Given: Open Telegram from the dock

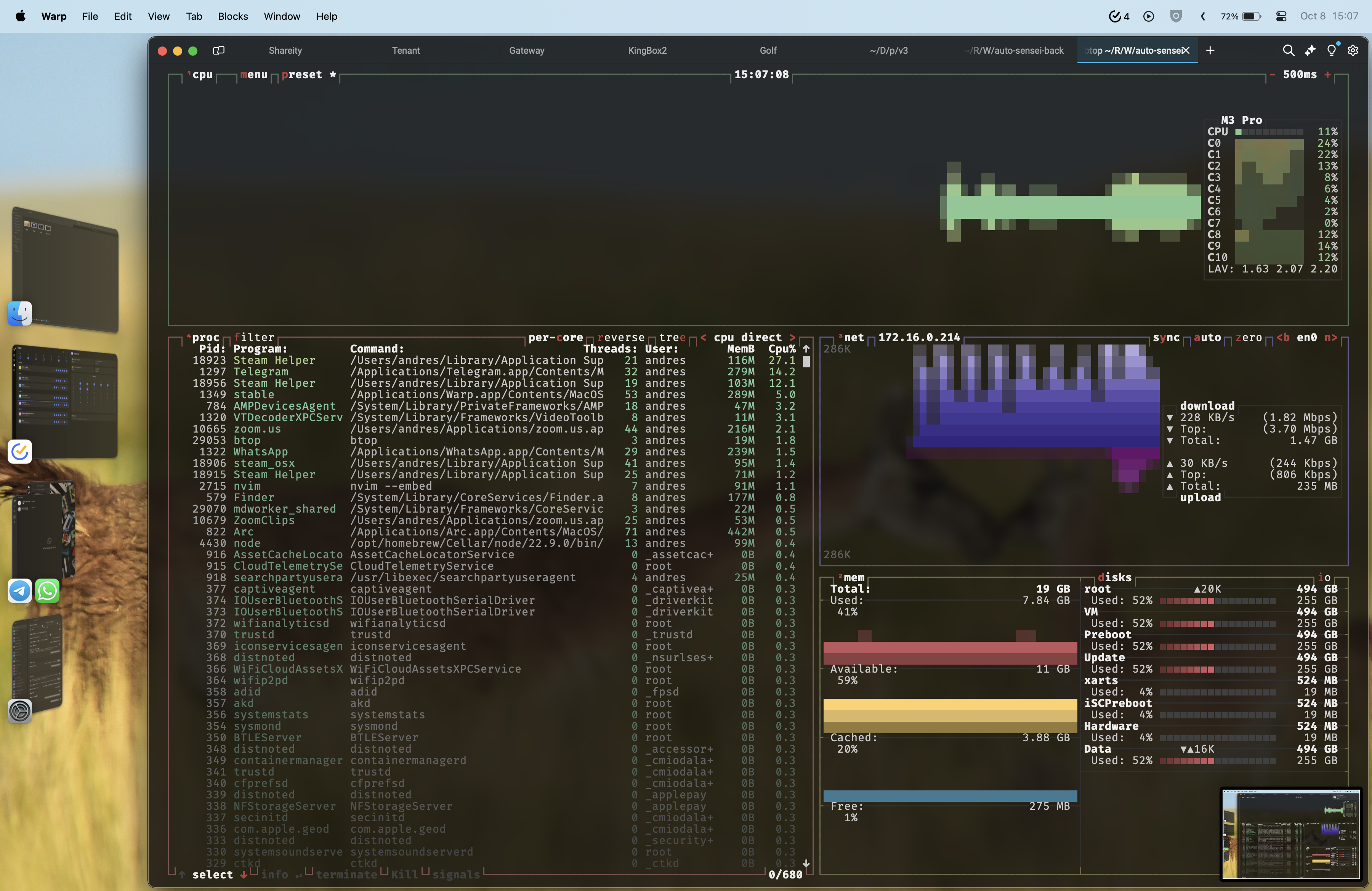Looking at the screenshot, I should coord(19,591).
